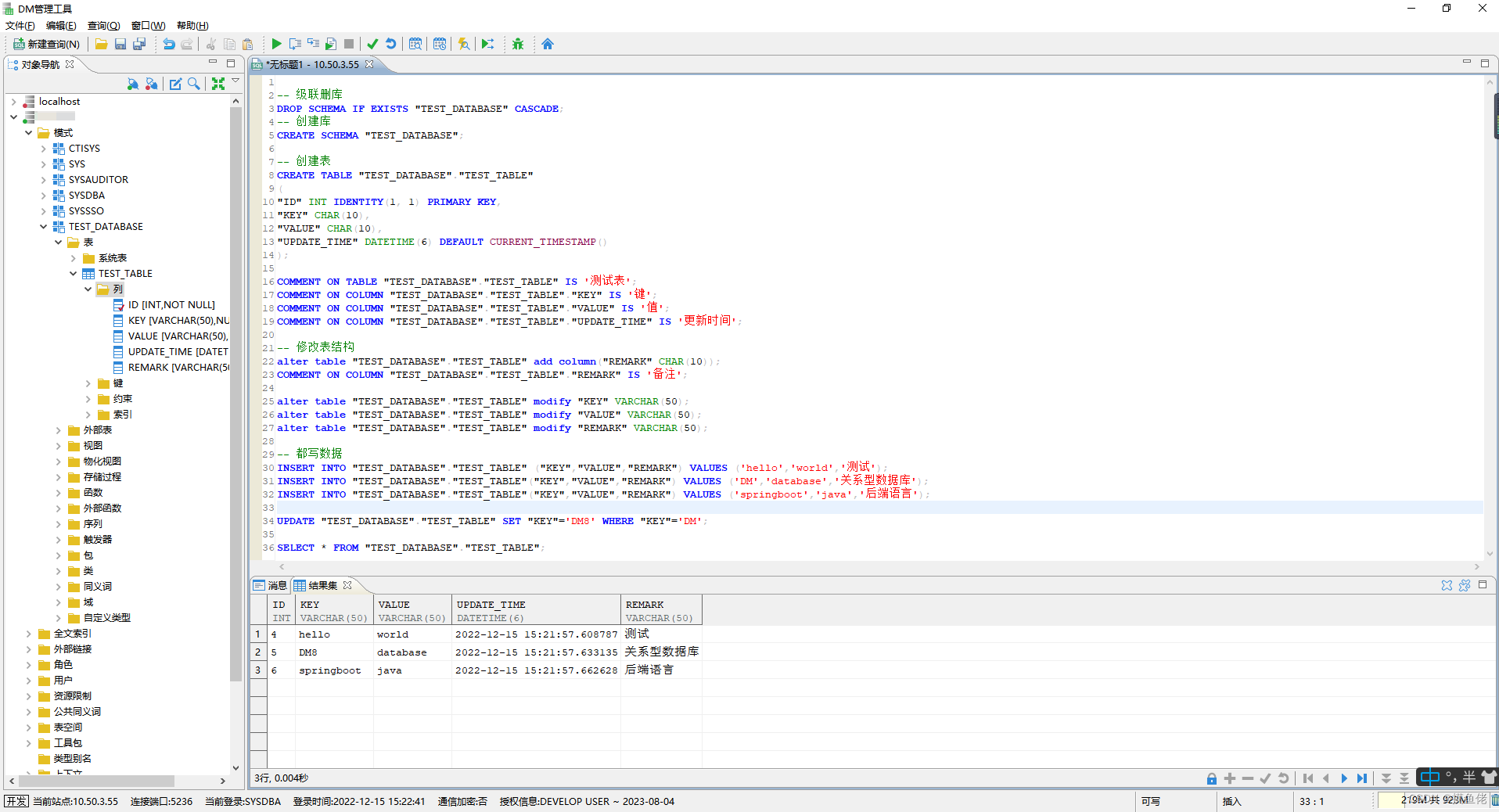Select the SYSAUDITOR schema in tree
The image size is (1499, 812).
tap(99, 180)
